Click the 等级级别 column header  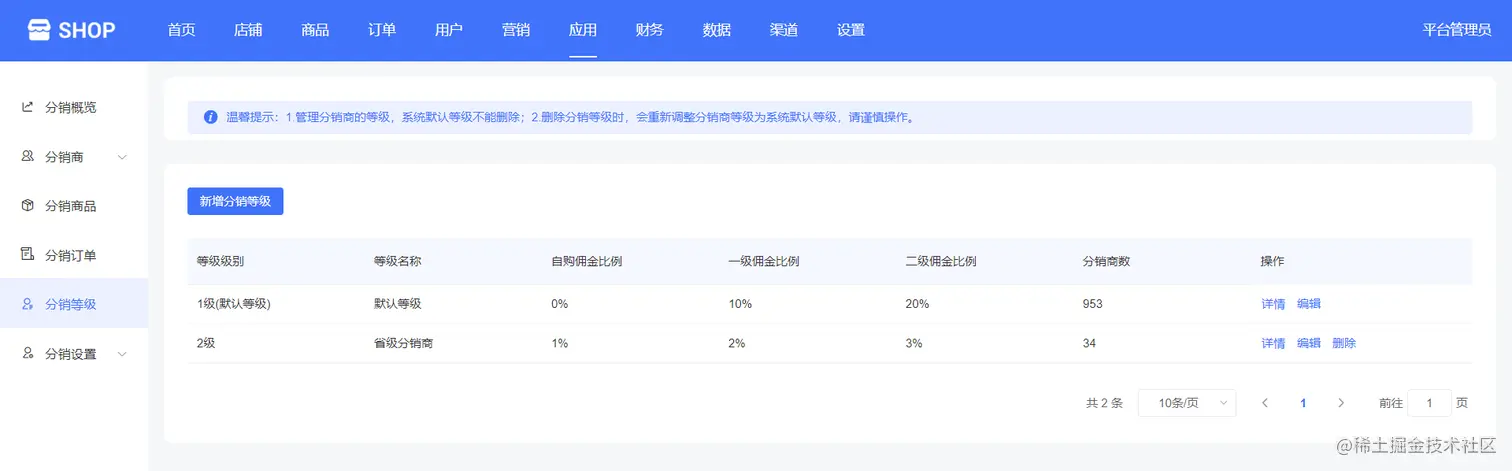pos(221,262)
